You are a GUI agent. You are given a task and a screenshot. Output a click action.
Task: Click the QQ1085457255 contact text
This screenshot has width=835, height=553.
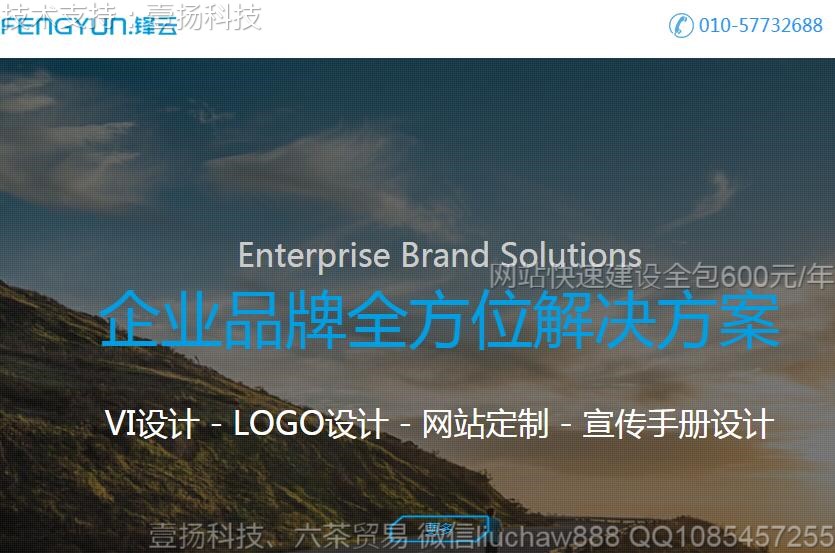(x=732, y=536)
